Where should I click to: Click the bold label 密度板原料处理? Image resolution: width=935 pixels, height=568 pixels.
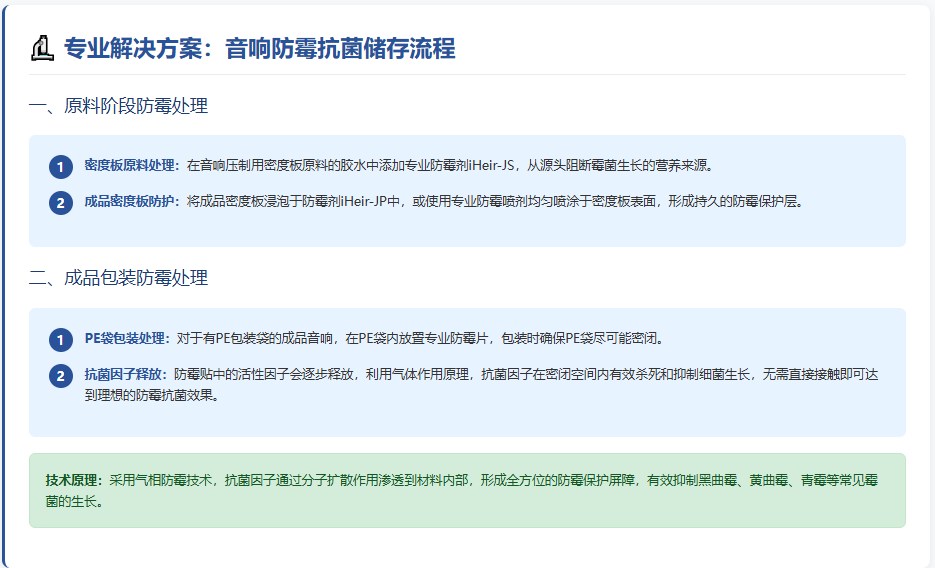click(132, 165)
